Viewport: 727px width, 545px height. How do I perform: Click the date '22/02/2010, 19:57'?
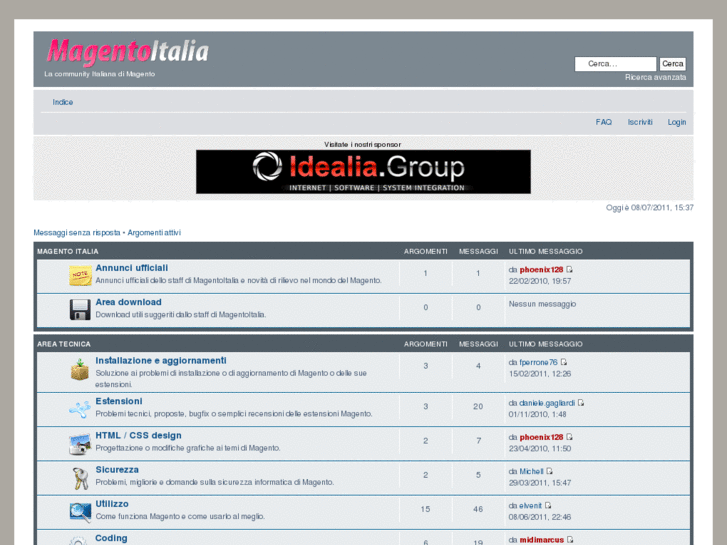coord(540,281)
